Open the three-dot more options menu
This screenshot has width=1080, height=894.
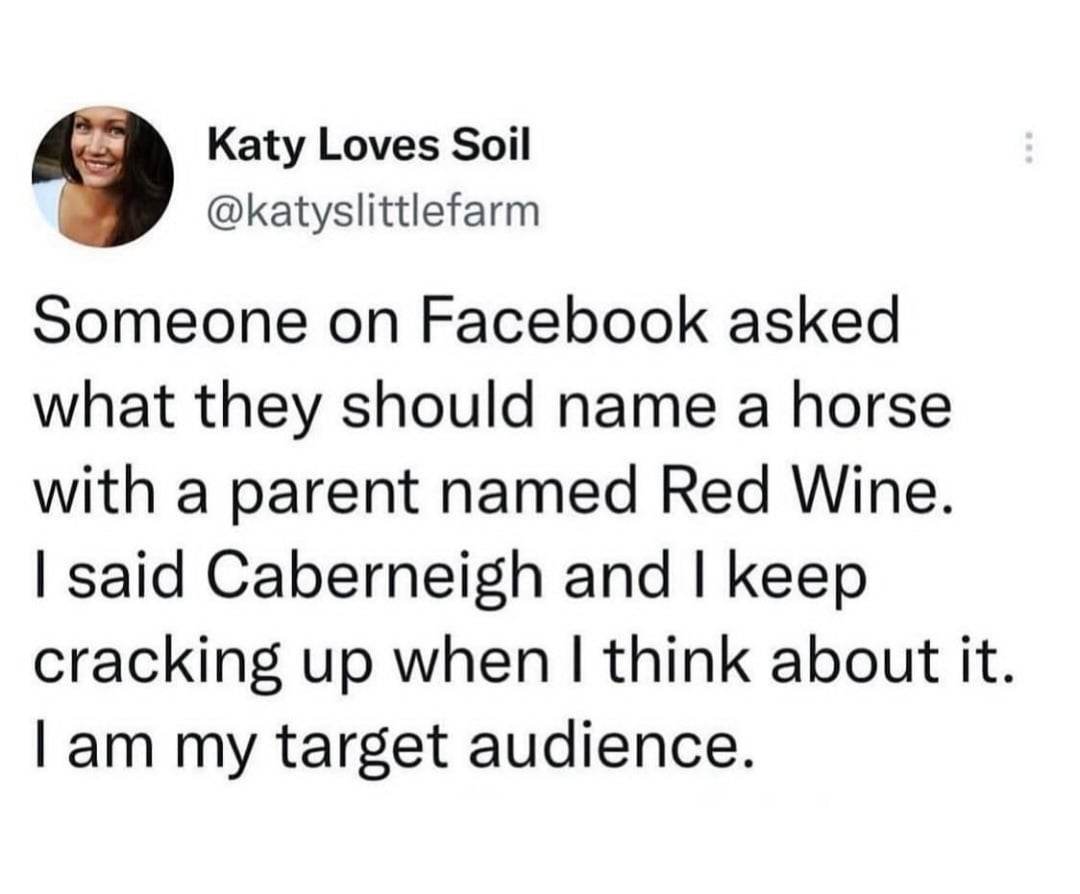click(x=1026, y=152)
